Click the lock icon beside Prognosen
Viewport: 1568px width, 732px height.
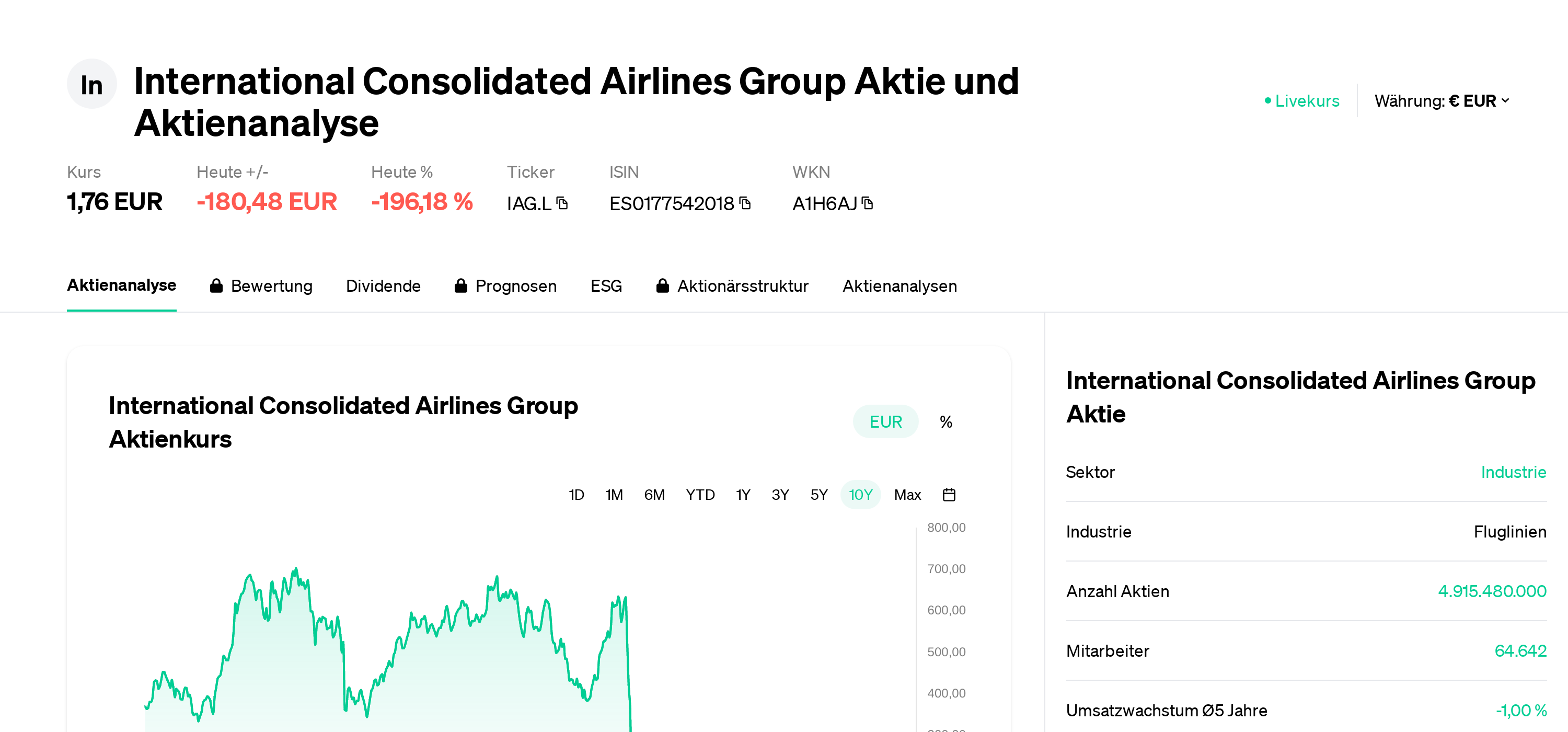click(x=461, y=285)
